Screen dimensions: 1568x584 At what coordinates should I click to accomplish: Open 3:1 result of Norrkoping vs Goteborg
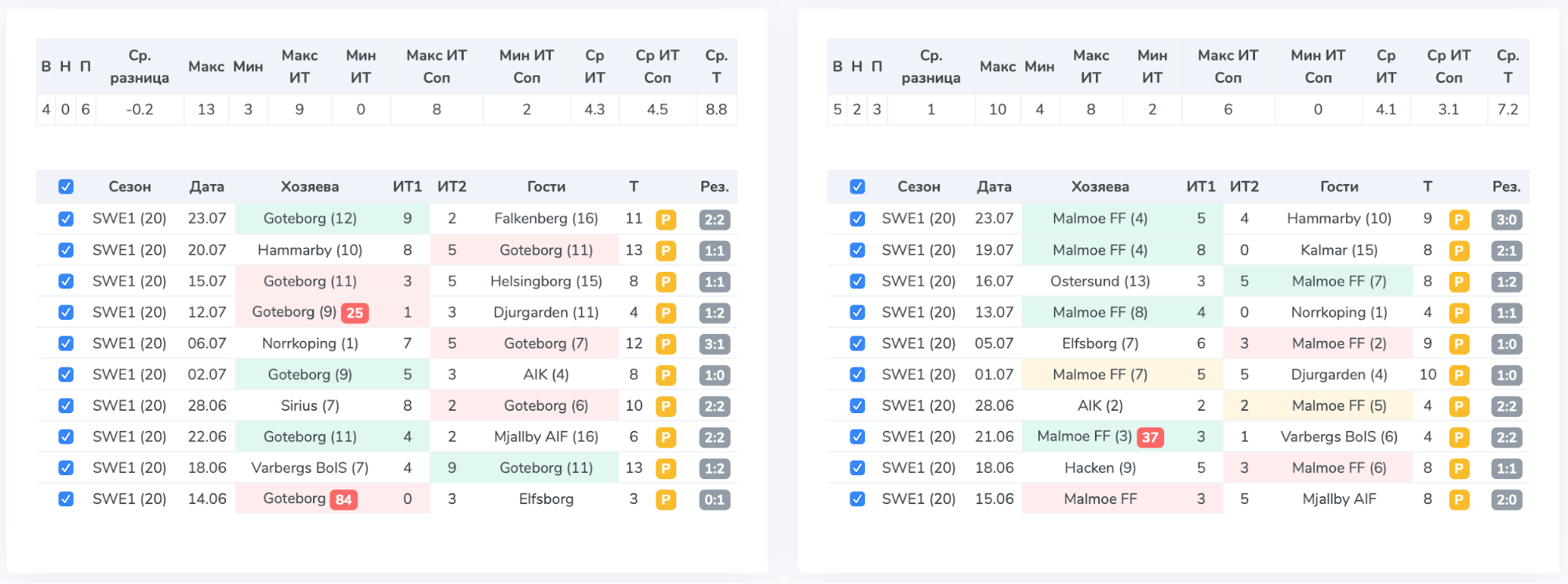tap(715, 344)
